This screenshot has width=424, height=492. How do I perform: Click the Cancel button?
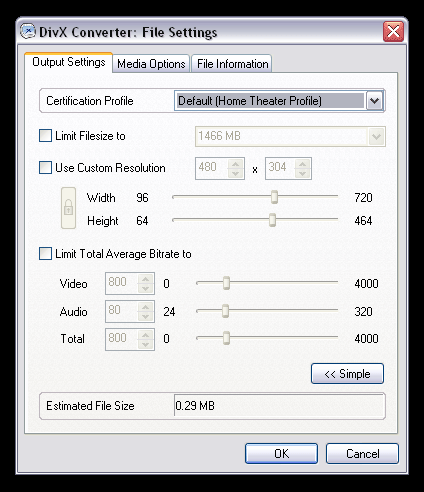coord(362,453)
